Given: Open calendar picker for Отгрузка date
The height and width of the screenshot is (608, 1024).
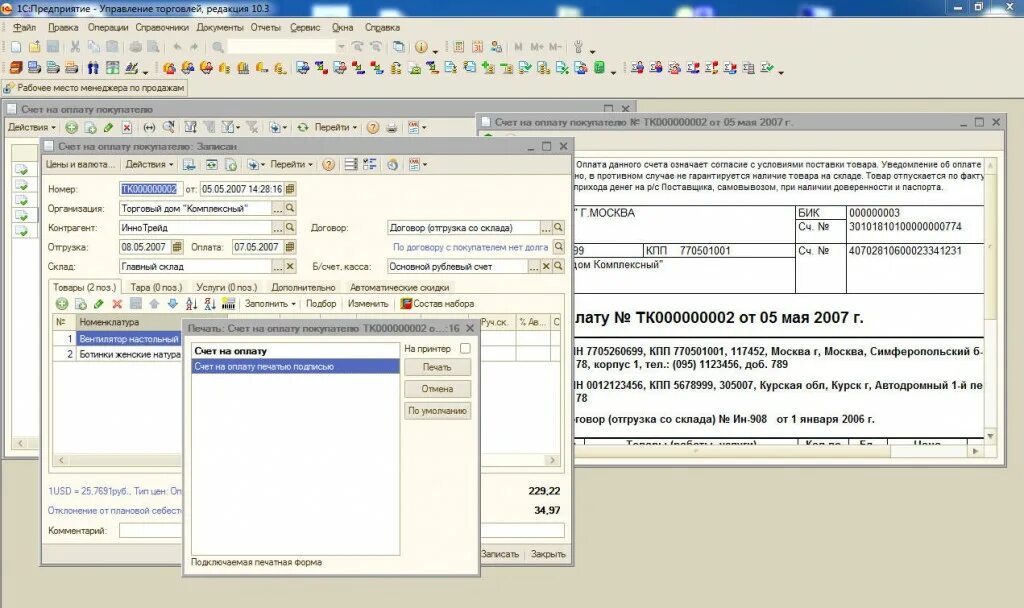Looking at the screenshot, I should click(x=176, y=247).
